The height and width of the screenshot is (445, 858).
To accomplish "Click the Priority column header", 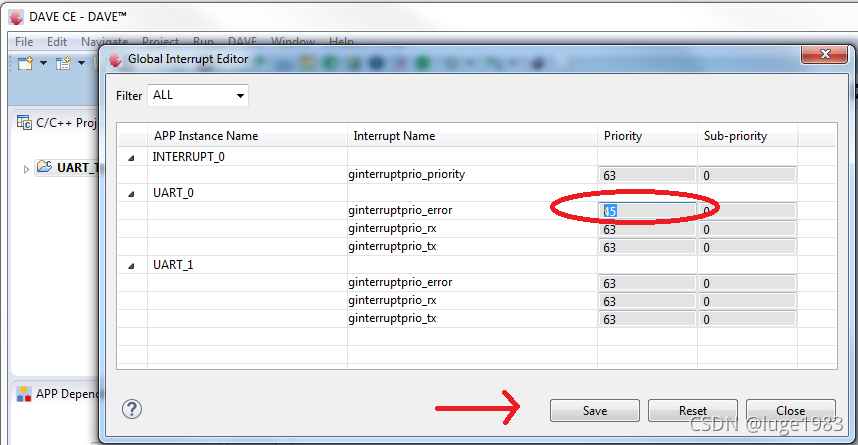I will [x=647, y=136].
